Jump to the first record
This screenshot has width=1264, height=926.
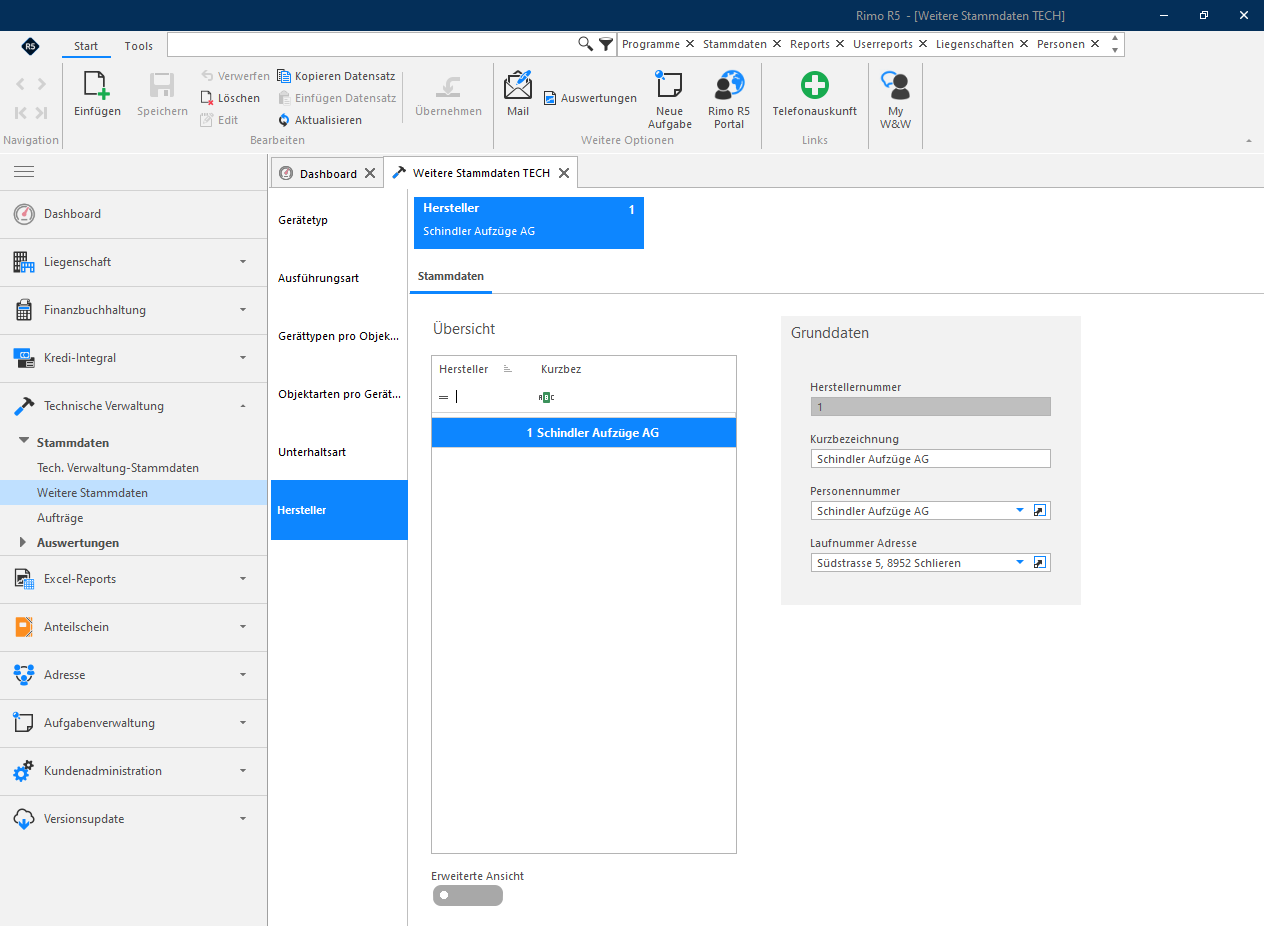(x=20, y=113)
